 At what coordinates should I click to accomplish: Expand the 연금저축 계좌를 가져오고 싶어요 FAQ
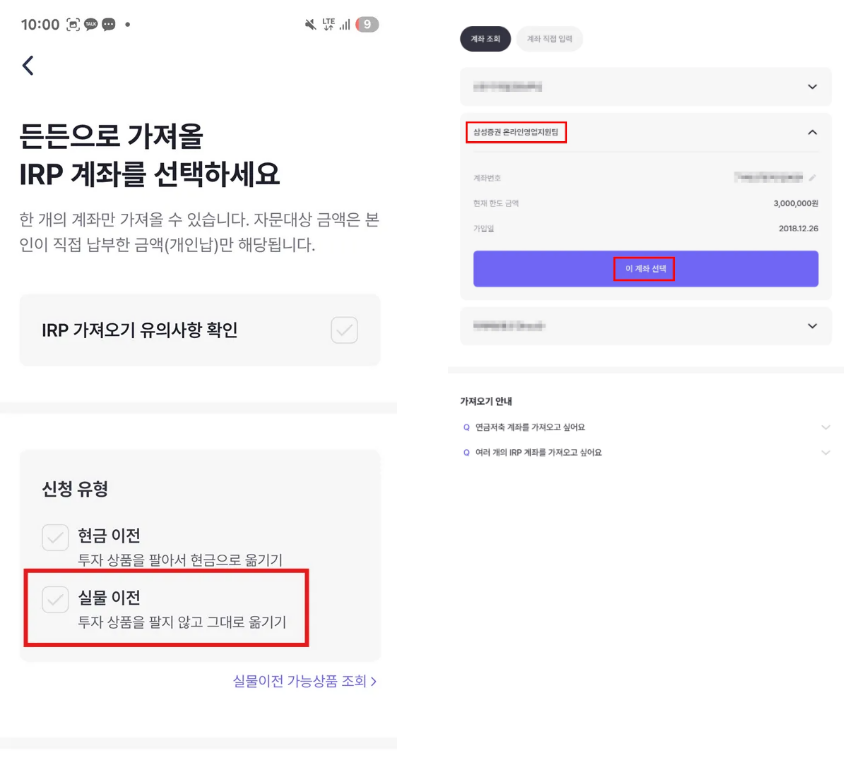click(825, 427)
